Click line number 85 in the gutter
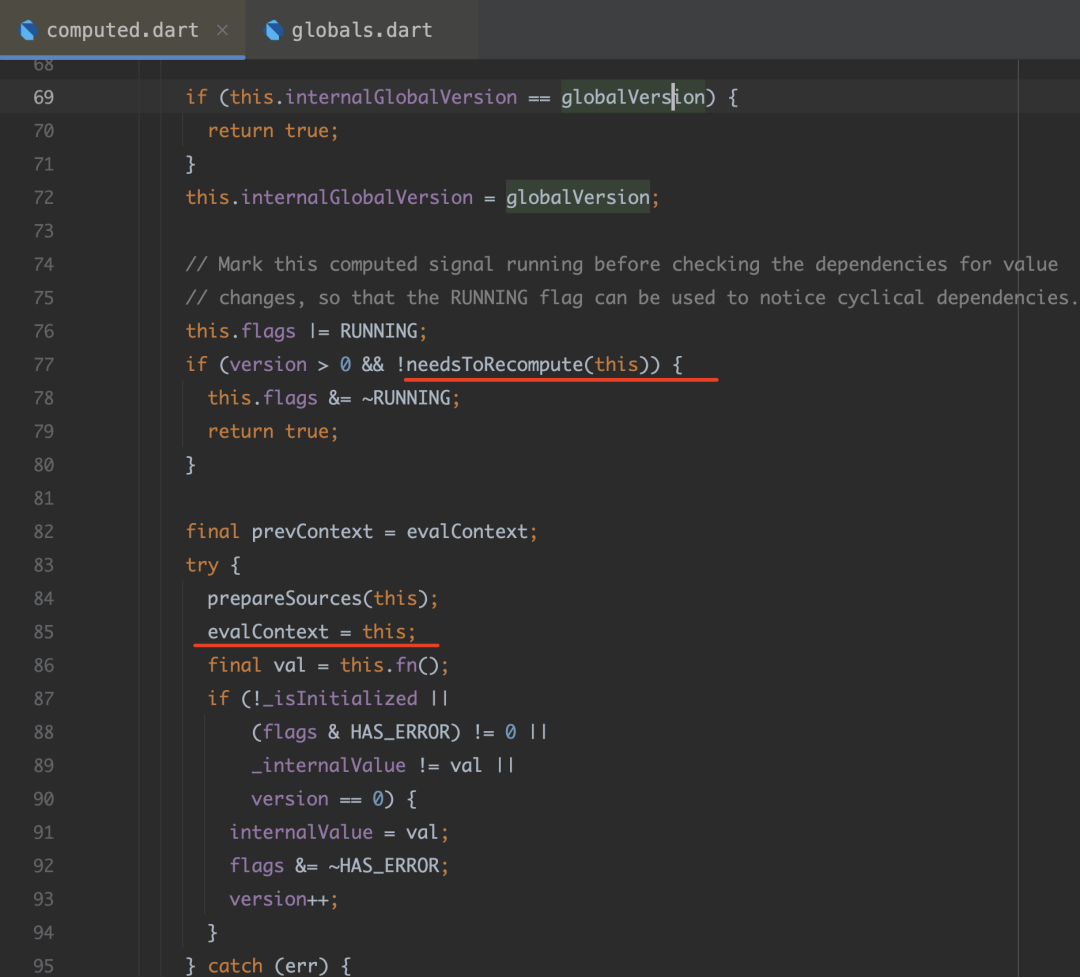The height and width of the screenshot is (977, 1080). [43, 632]
